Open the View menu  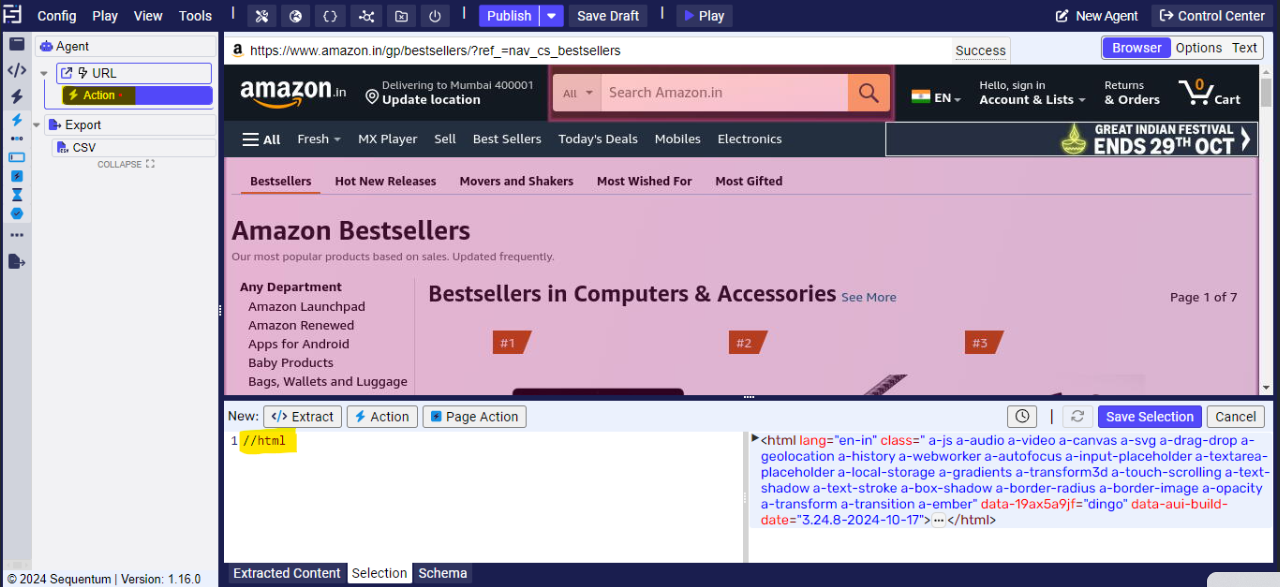pyautogui.click(x=148, y=16)
